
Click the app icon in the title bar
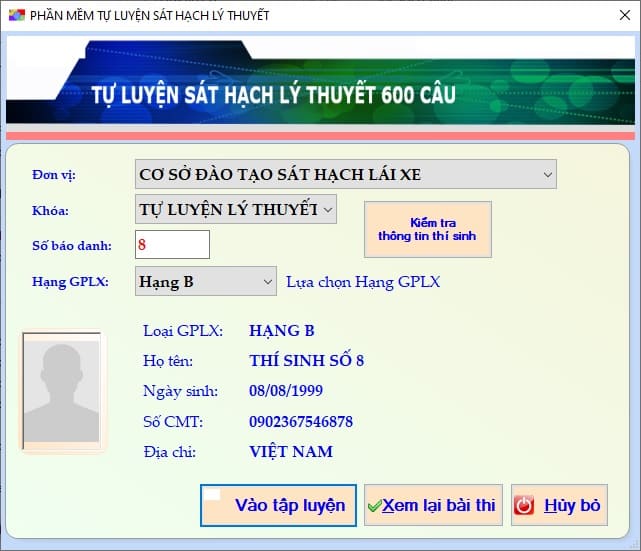(x=15, y=16)
